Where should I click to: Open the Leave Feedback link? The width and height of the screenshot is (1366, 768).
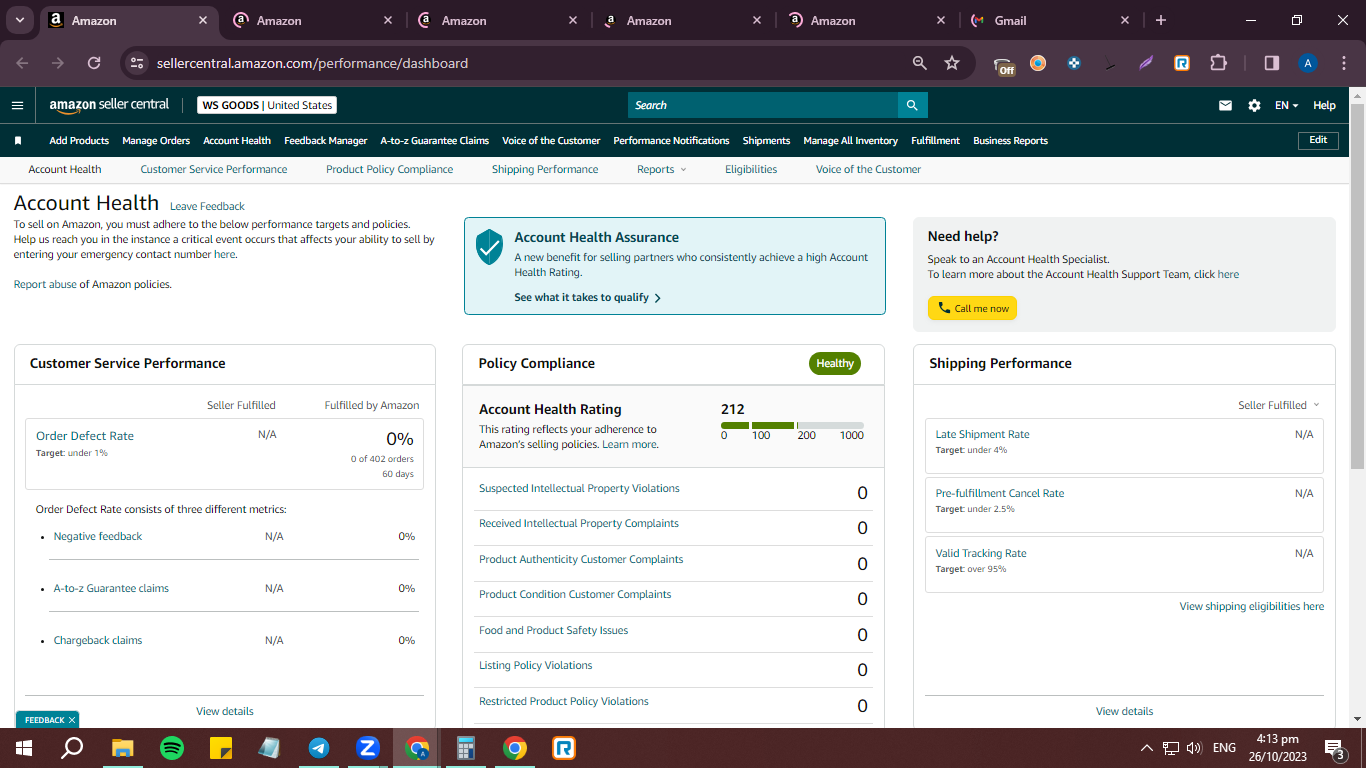click(207, 207)
